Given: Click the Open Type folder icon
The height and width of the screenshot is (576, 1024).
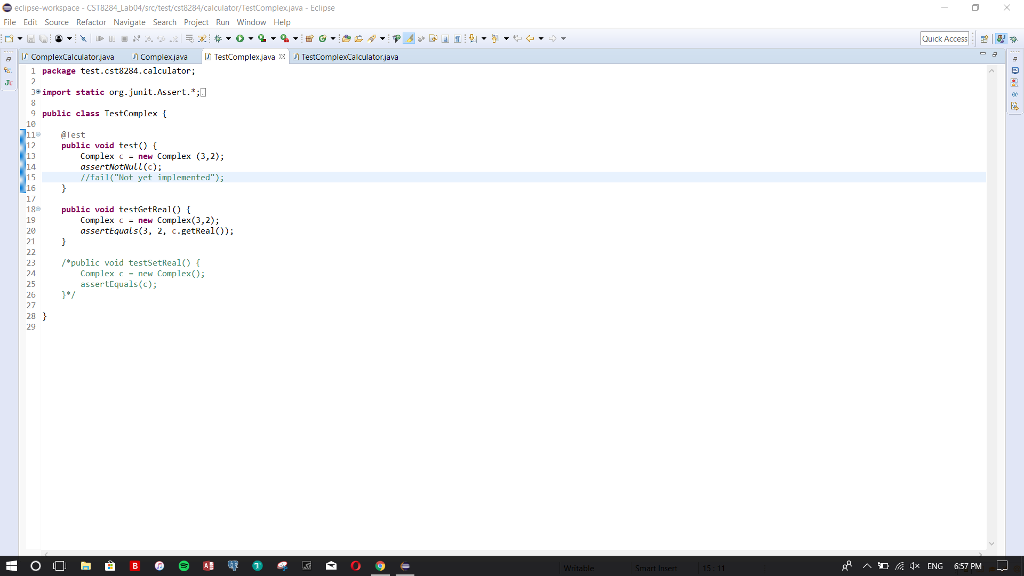Looking at the screenshot, I should pos(346,39).
